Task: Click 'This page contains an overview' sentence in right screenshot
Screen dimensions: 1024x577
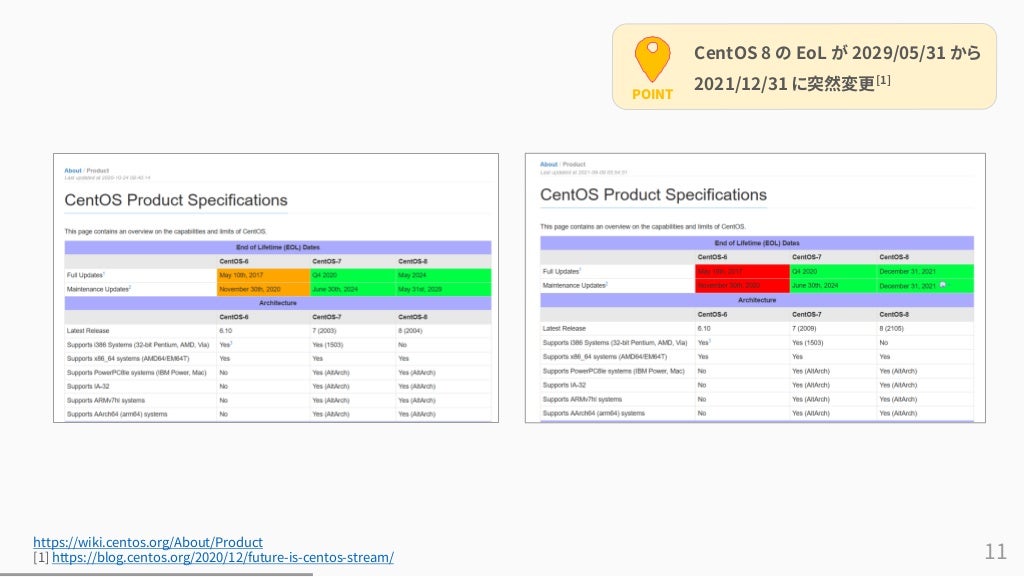Action: coord(643,226)
